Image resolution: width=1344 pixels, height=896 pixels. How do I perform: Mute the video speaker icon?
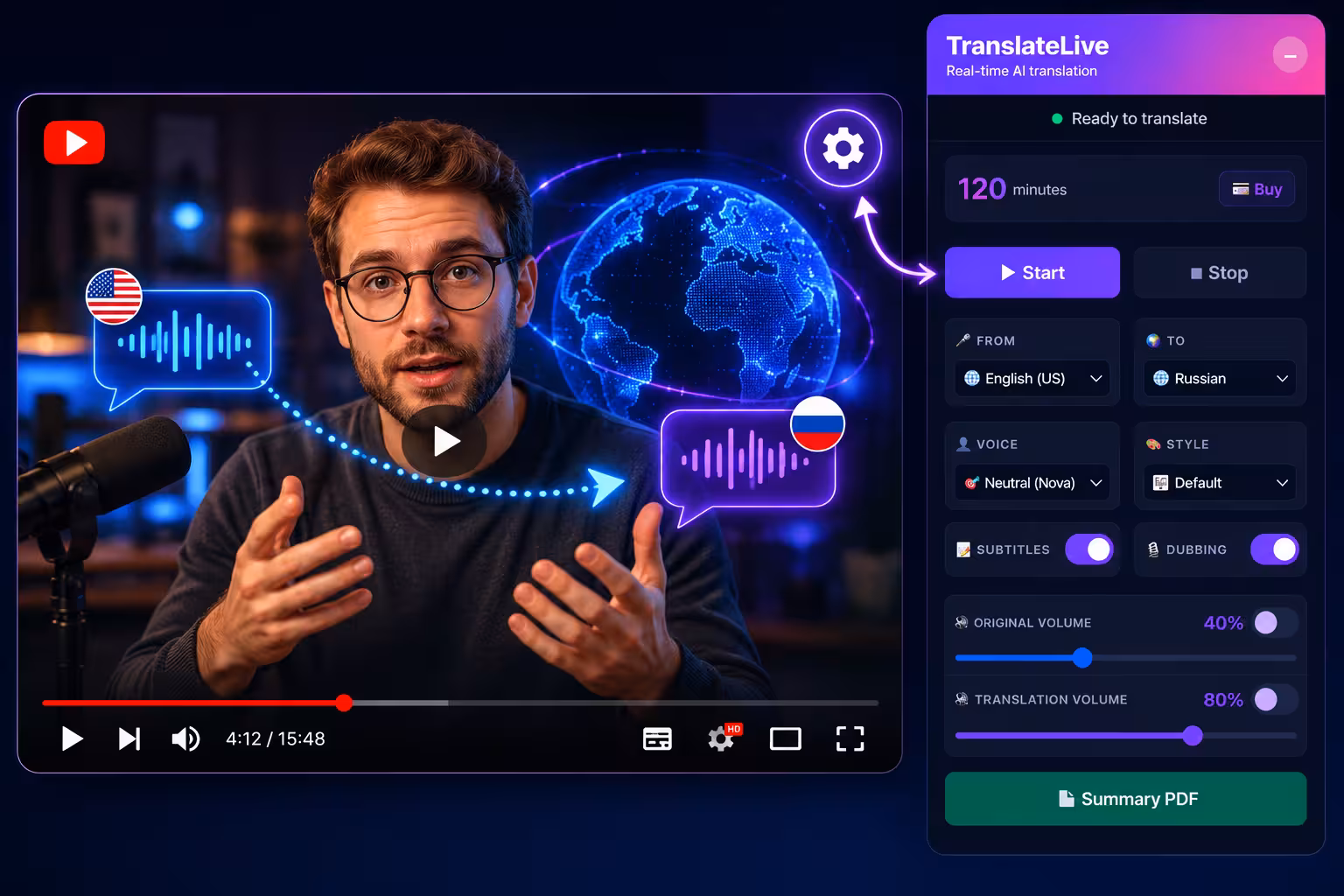click(185, 739)
